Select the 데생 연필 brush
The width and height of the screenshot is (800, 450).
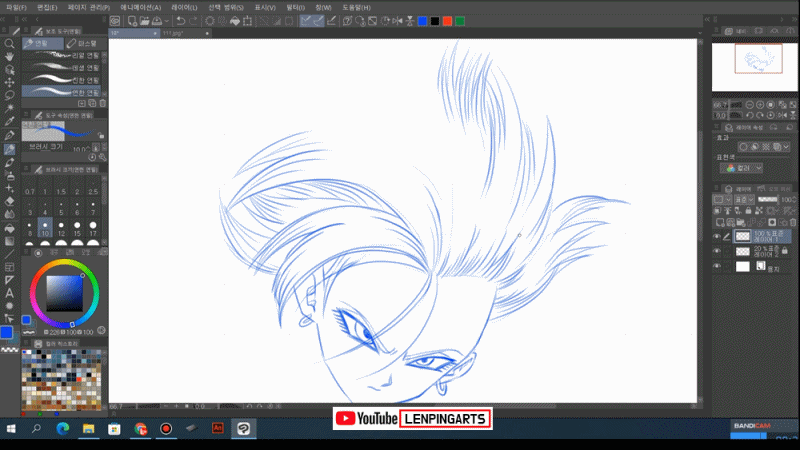(61, 67)
